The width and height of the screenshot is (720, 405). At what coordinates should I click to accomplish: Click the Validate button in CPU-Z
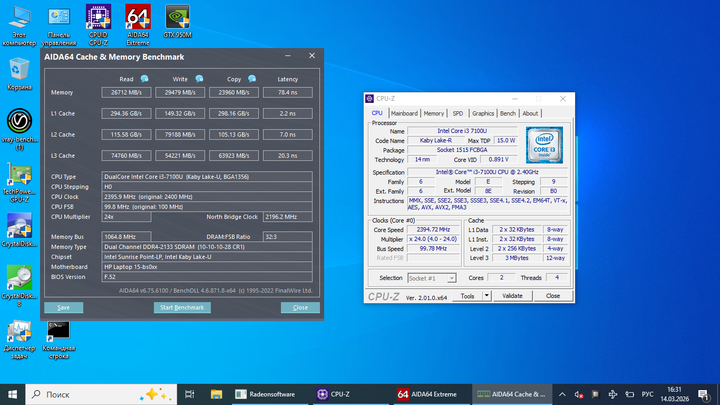[512, 296]
